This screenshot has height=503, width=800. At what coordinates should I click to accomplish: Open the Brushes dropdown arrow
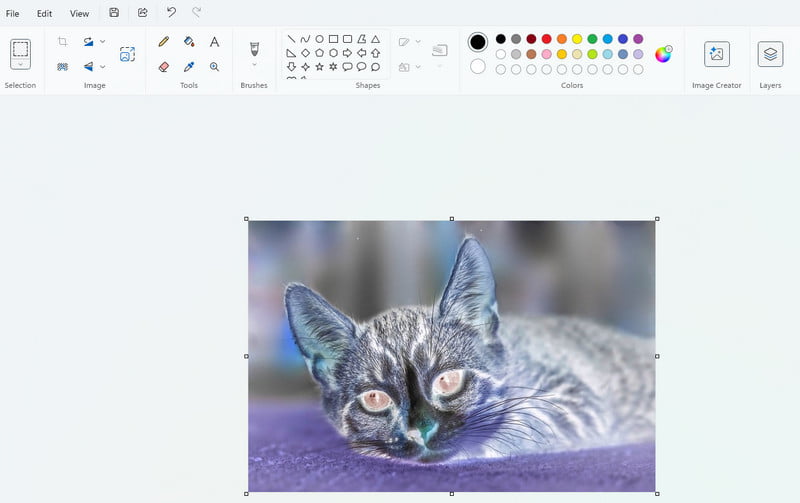[x=254, y=65]
